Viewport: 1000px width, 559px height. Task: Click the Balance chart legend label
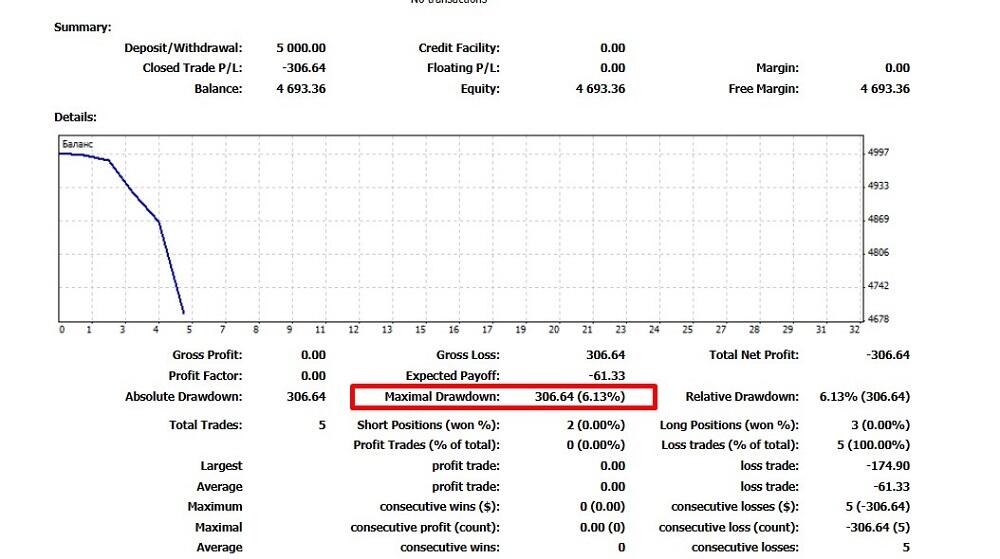tap(77, 145)
